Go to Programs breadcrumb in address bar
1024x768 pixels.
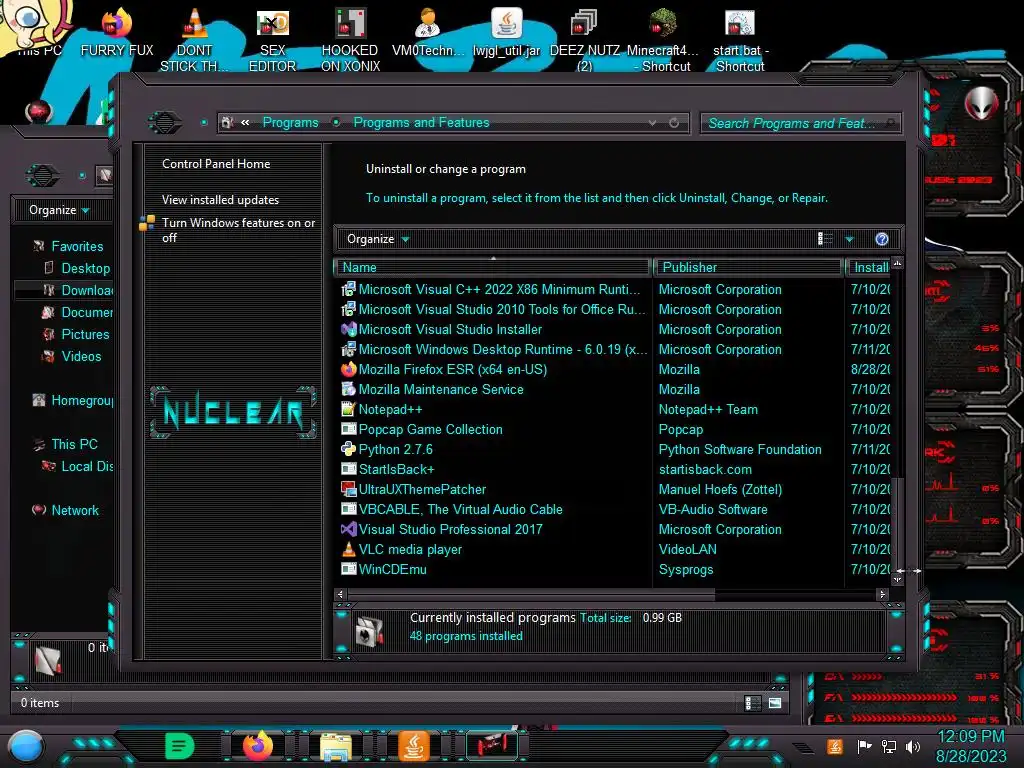(291, 122)
